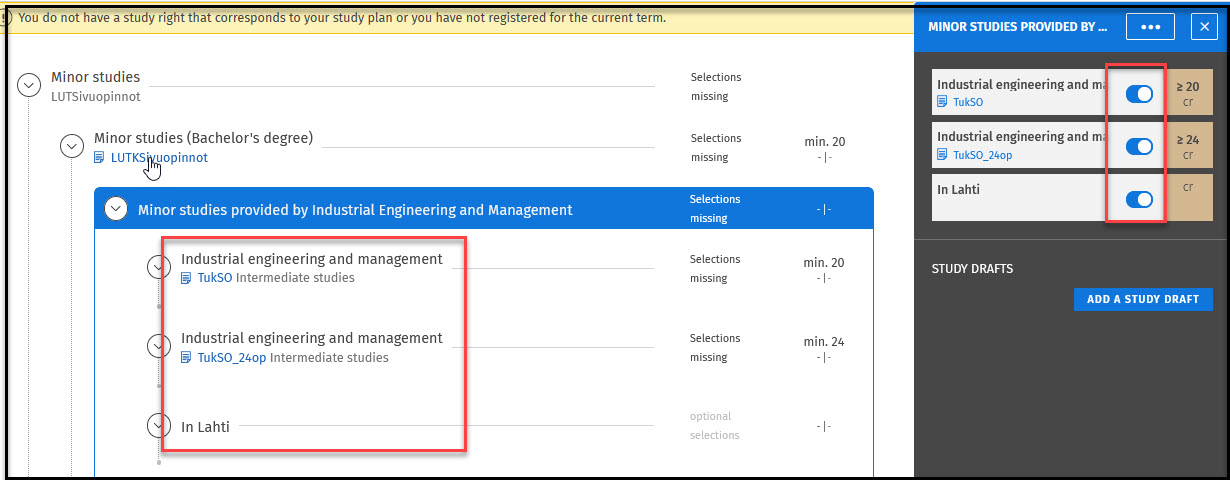The image size is (1230, 480).
Task: Collapse the blue Industrial Engineering and Management header
Action: tap(117, 209)
